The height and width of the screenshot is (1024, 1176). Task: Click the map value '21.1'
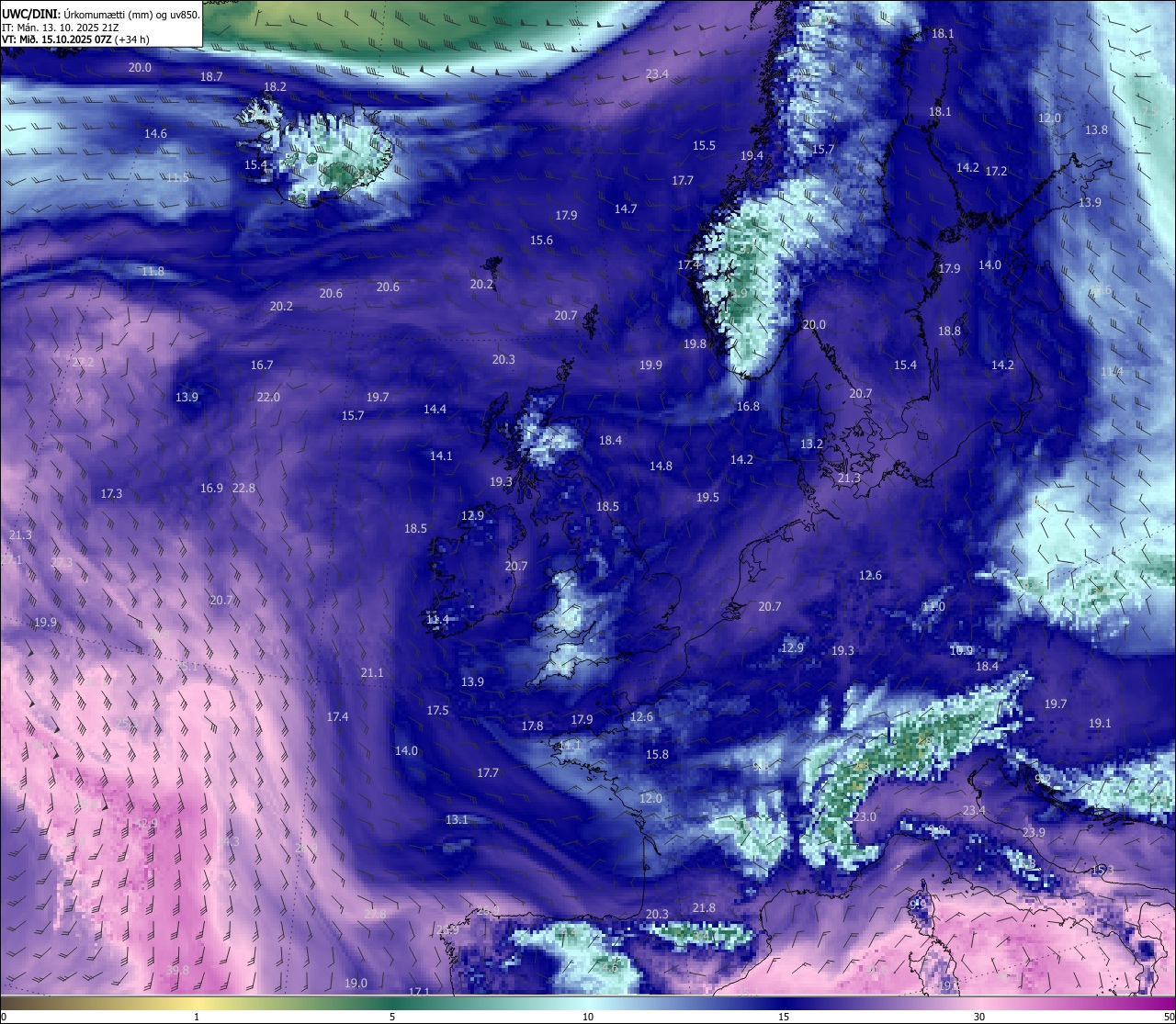point(371,672)
